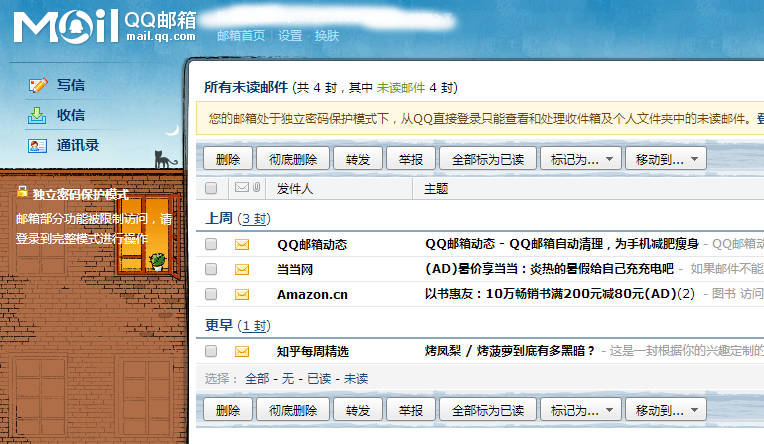Viewport: 764px width, 444px height.
Task: Open 收信 to receive mail
Action: tap(71, 116)
